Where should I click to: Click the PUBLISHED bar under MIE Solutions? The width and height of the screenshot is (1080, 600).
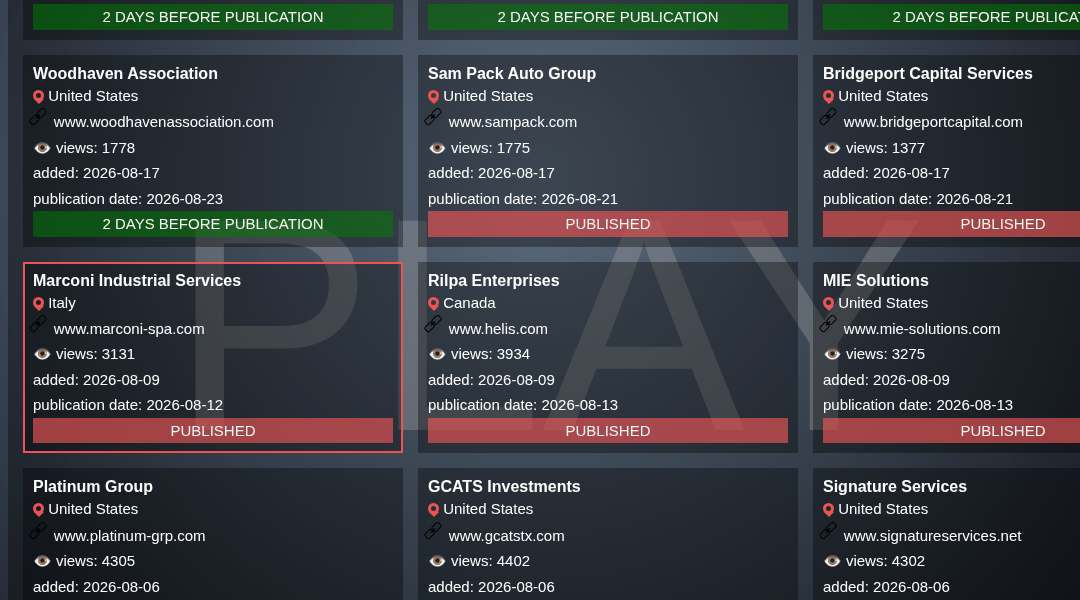pos(951,431)
